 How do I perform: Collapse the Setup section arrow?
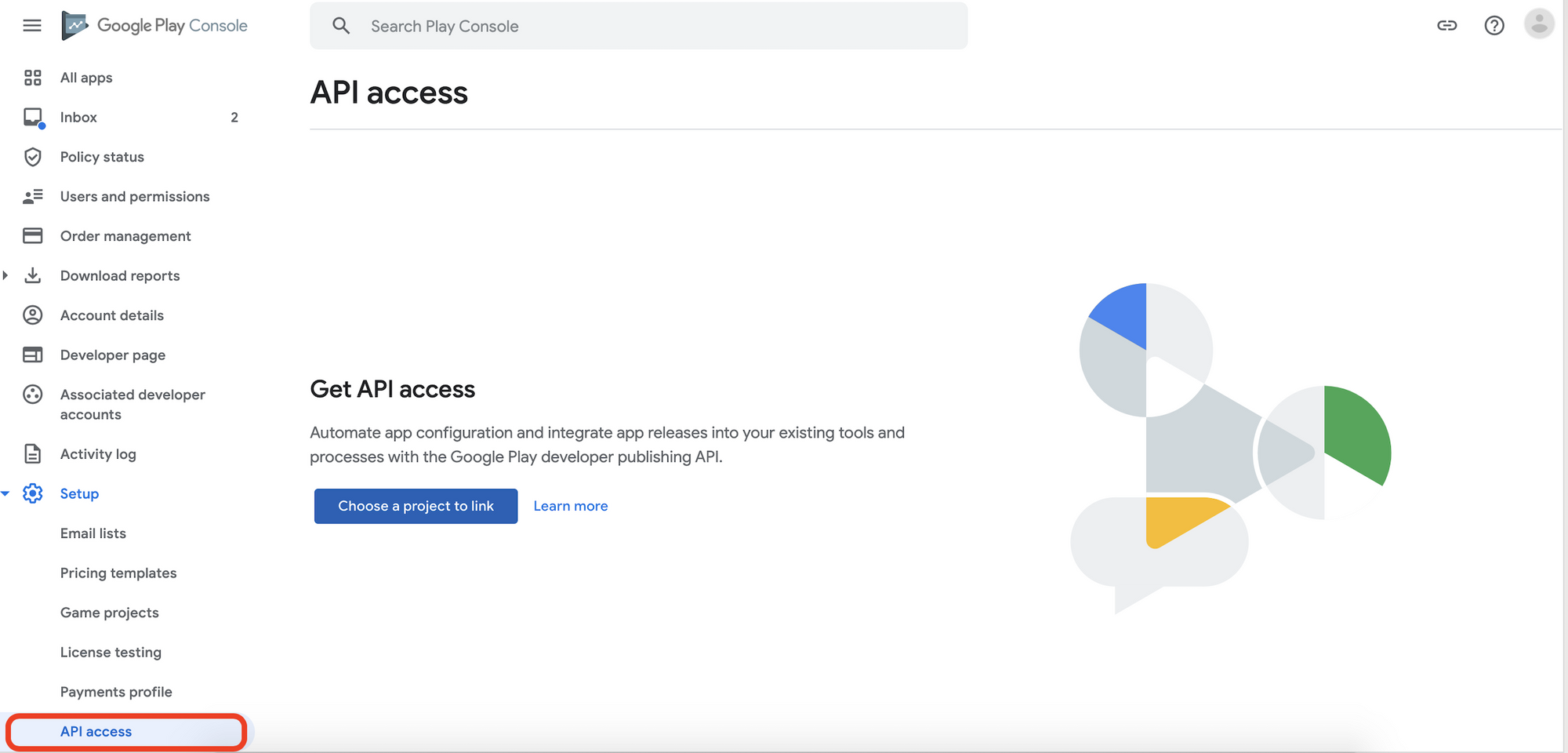pos(5,493)
